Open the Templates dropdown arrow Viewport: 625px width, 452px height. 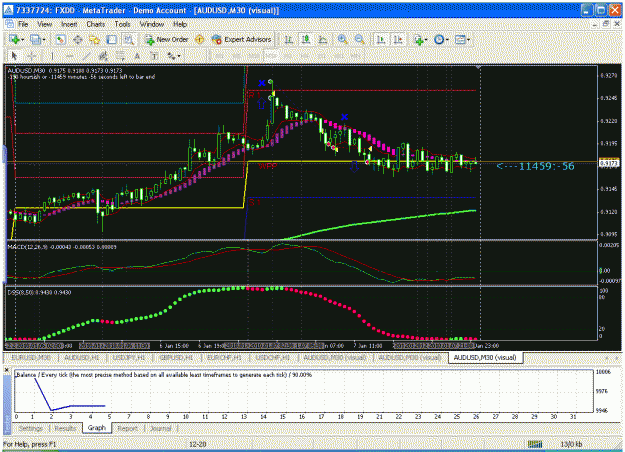tap(468, 40)
